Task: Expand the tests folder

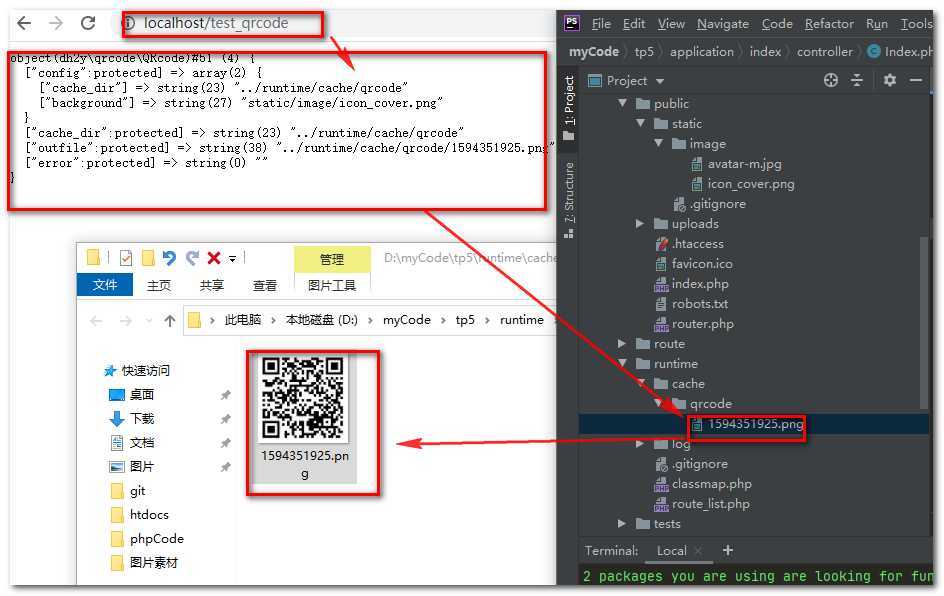Action: (622, 524)
